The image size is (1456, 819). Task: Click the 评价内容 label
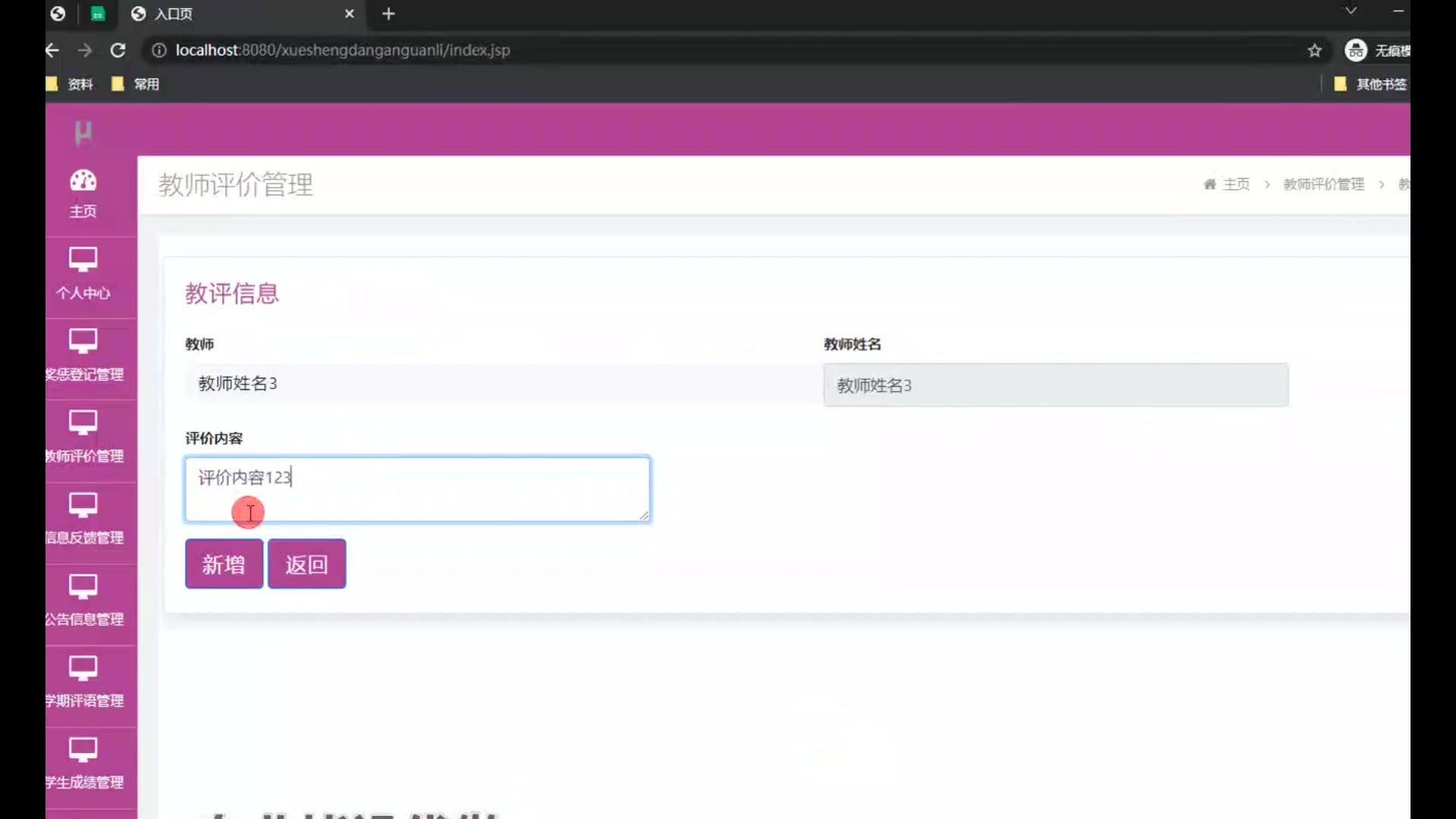pyautogui.click(x=214, y=438)
